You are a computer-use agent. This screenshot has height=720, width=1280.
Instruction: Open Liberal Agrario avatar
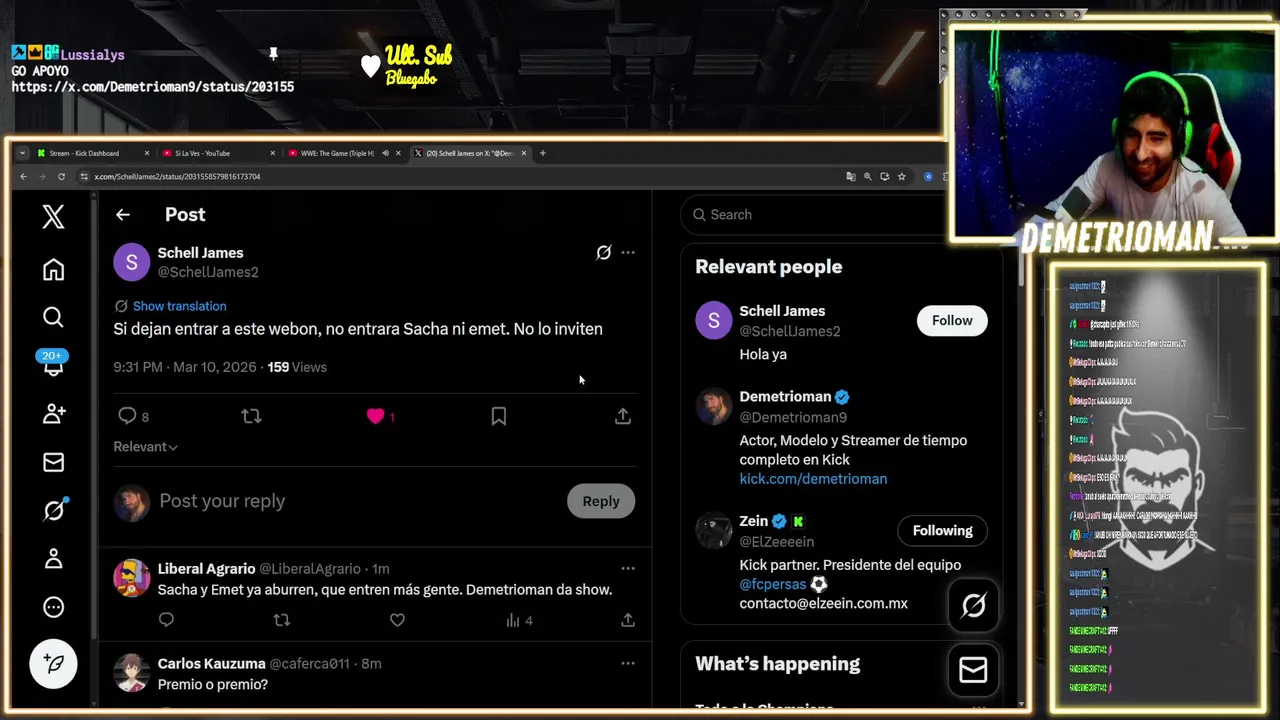[x=131, y=578]
